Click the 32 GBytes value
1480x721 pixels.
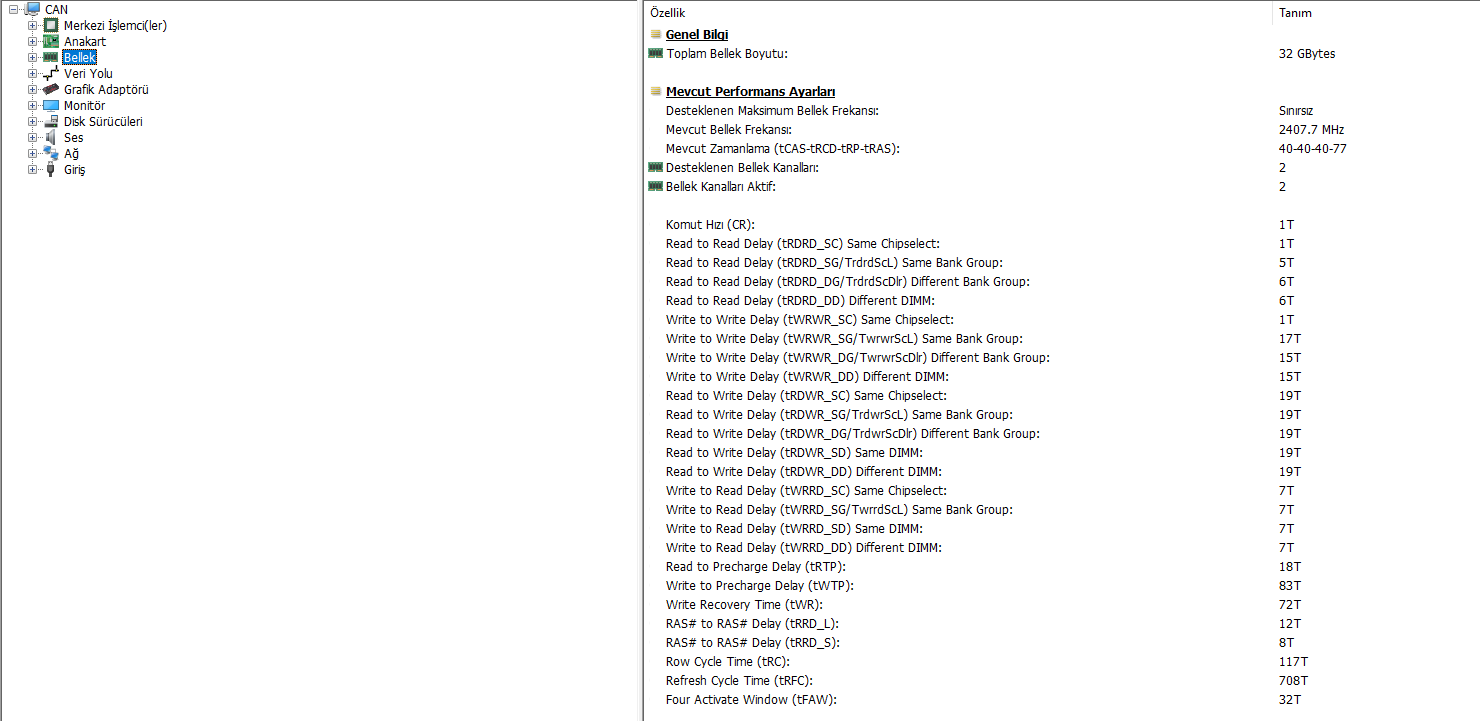coord(1307,53)
